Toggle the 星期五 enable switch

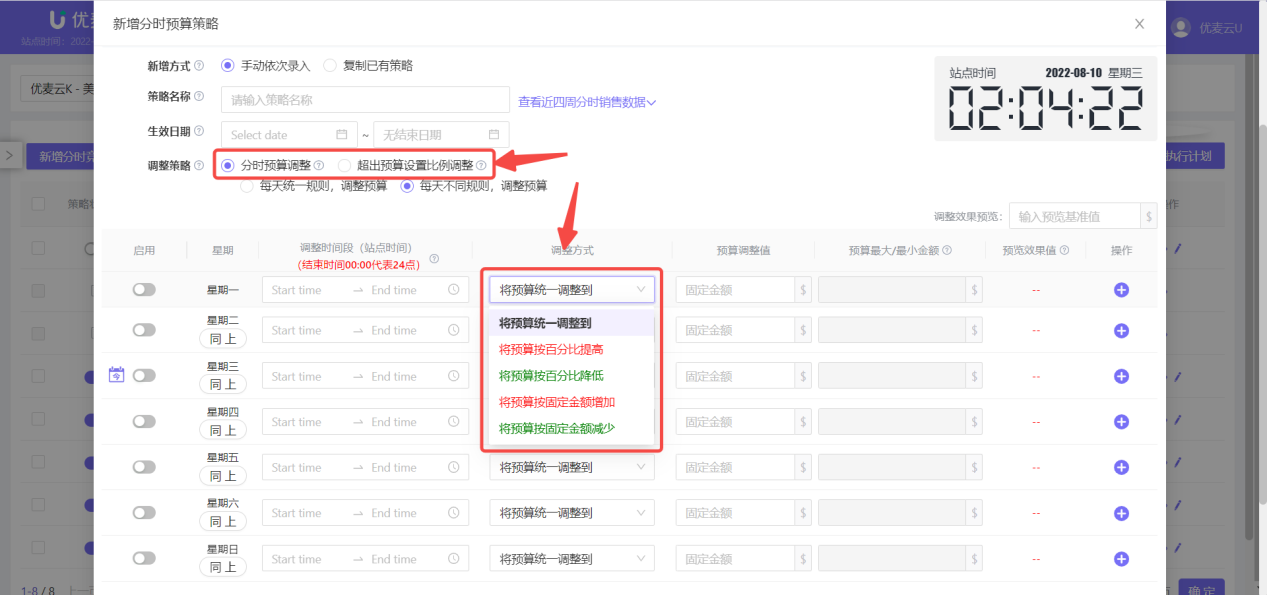point(144,467)
